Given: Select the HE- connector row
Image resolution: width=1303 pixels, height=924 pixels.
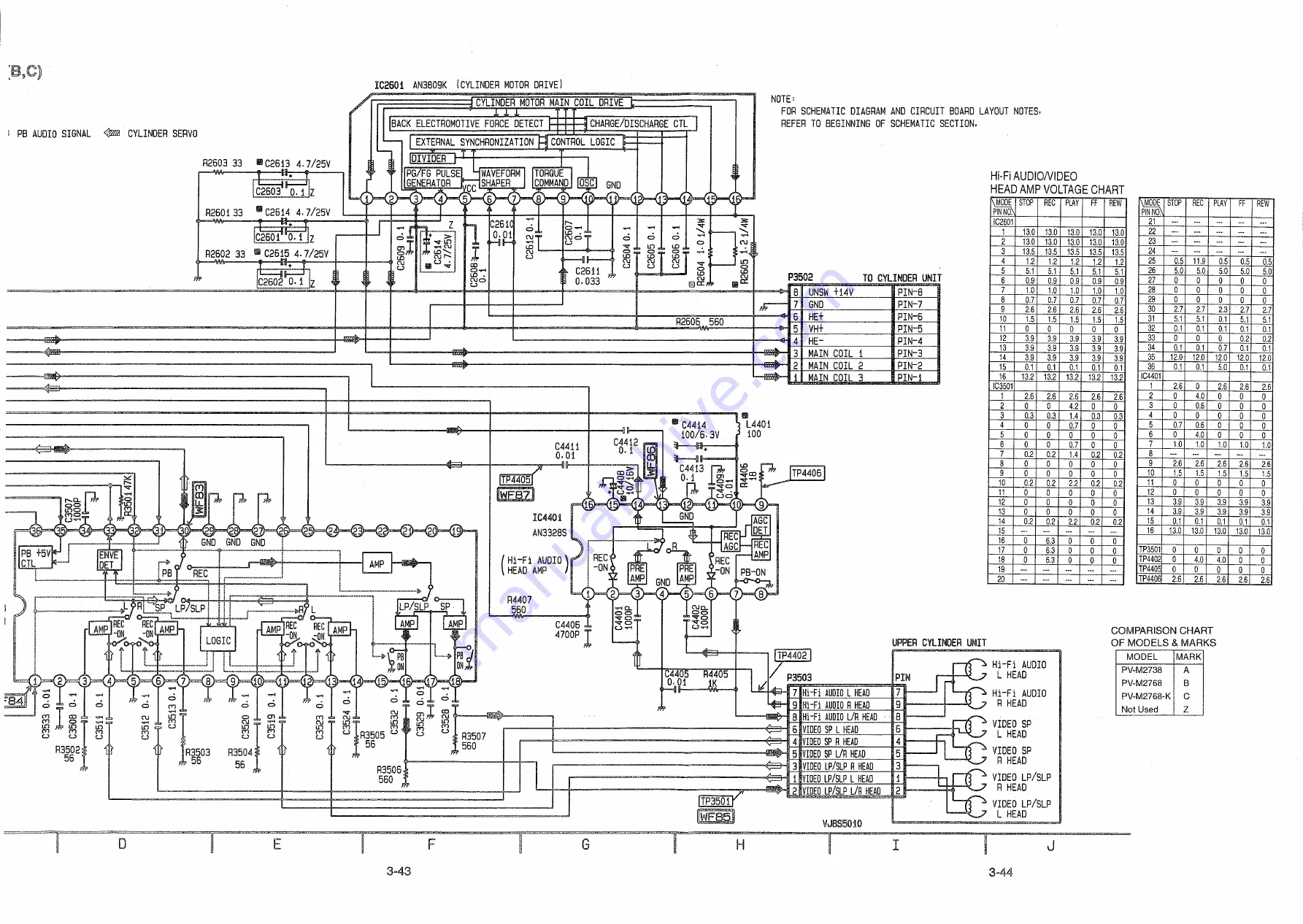Looking at the screenshot, I should tap(864, 341).
